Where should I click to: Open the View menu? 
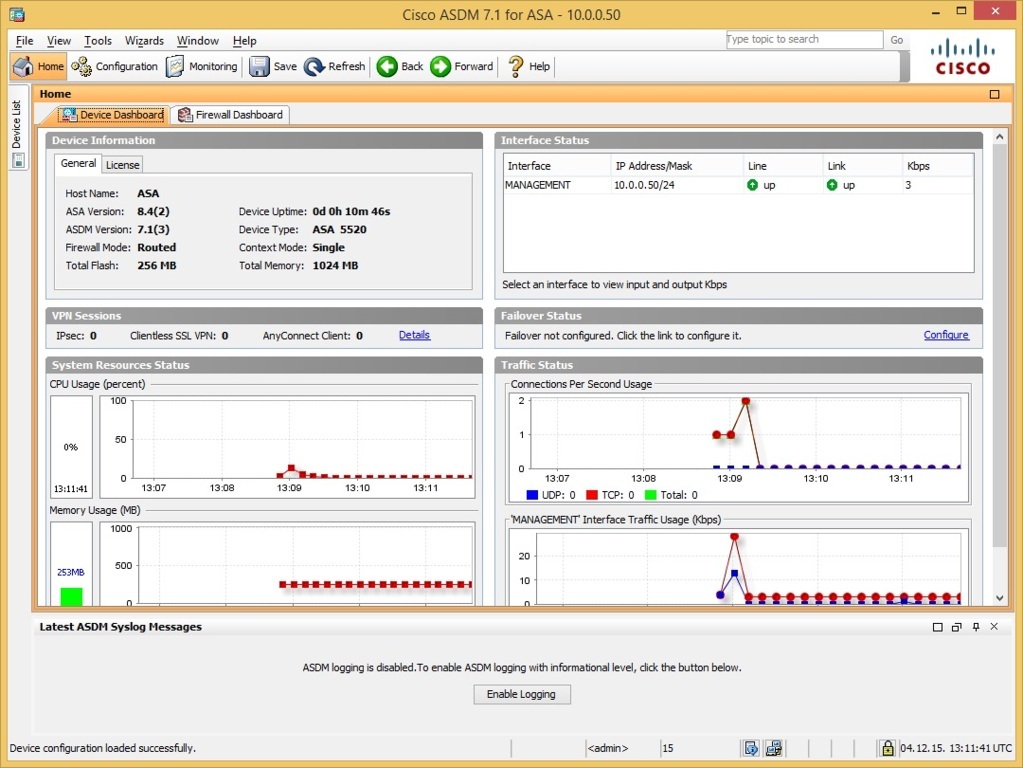(59, 40)
